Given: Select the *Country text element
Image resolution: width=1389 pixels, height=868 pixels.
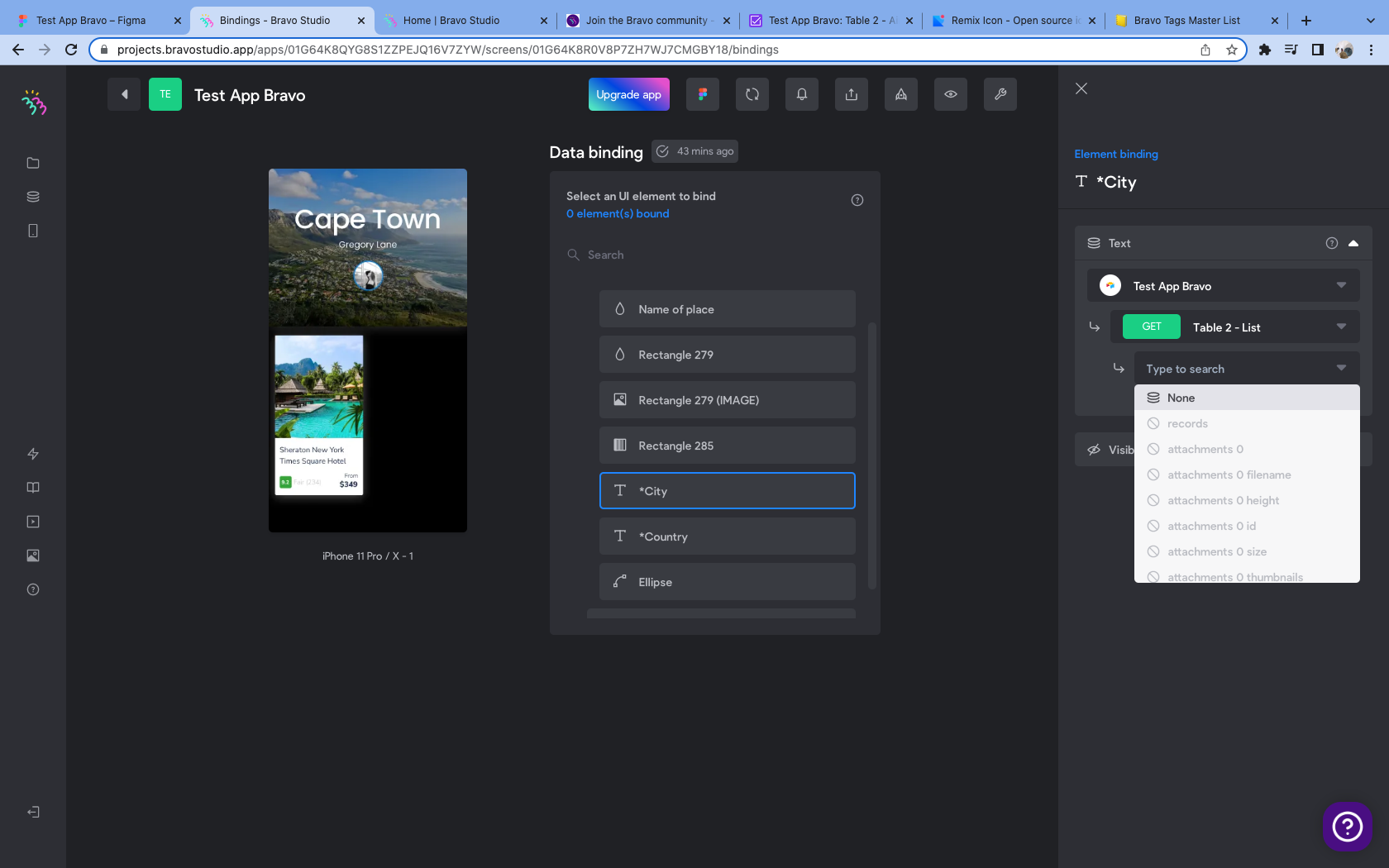Looking at the screenshot, I should click(728, 537).
